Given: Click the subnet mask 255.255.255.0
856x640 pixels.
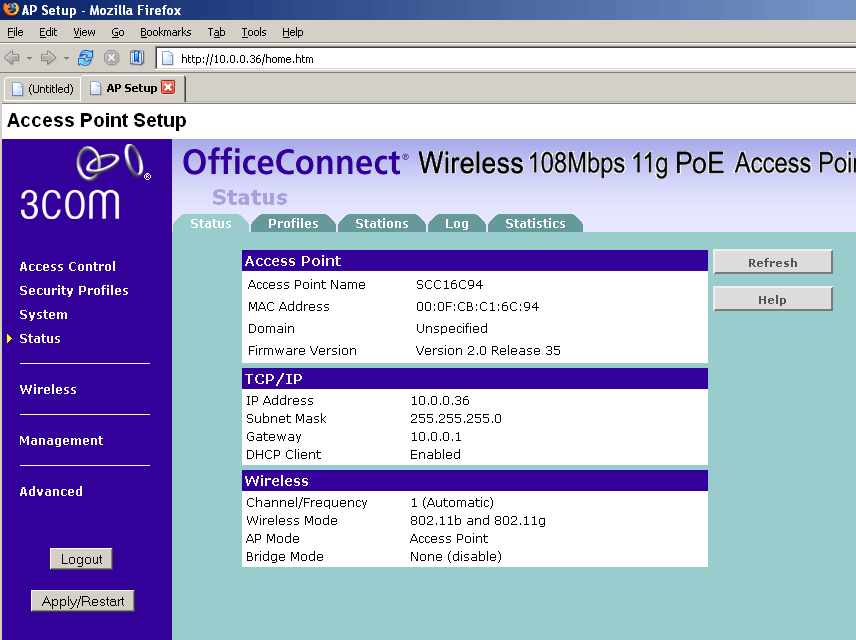Looking at the screenshot, I should [456, 419].
